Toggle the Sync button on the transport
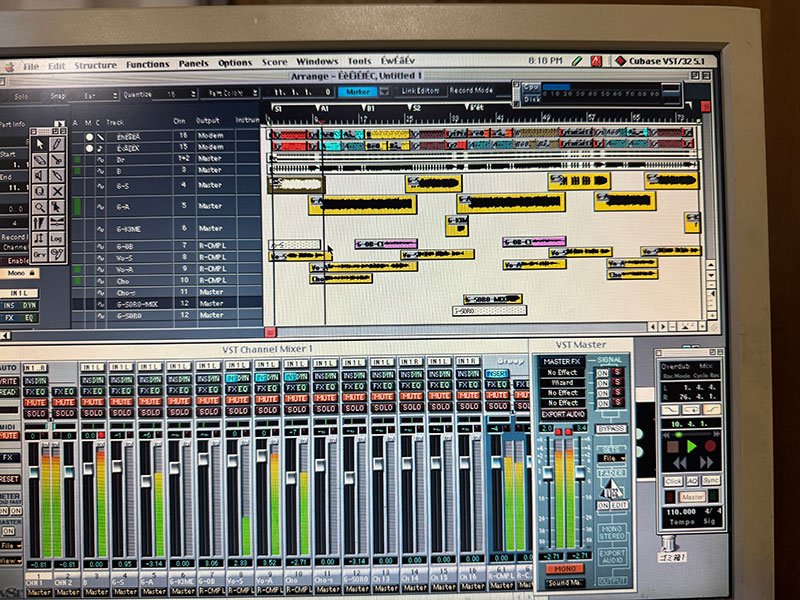 (710, 480)
